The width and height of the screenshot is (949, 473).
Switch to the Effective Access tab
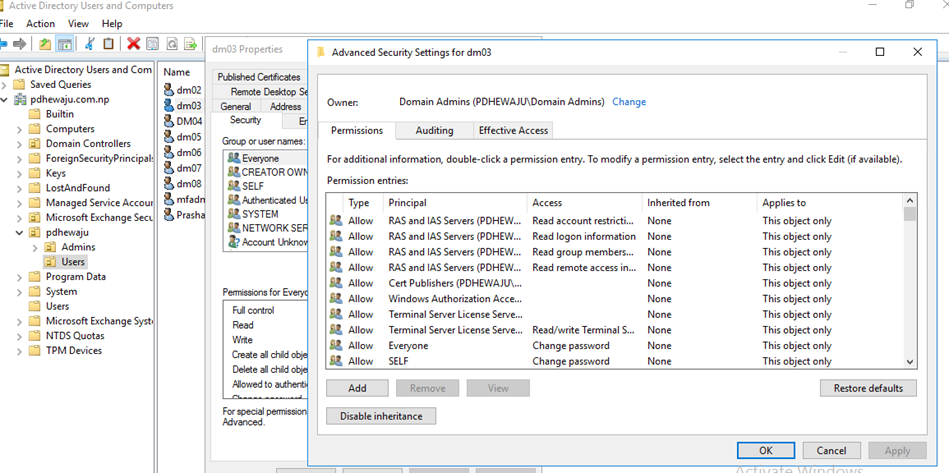pyautogui.click(x=513, y=130)
